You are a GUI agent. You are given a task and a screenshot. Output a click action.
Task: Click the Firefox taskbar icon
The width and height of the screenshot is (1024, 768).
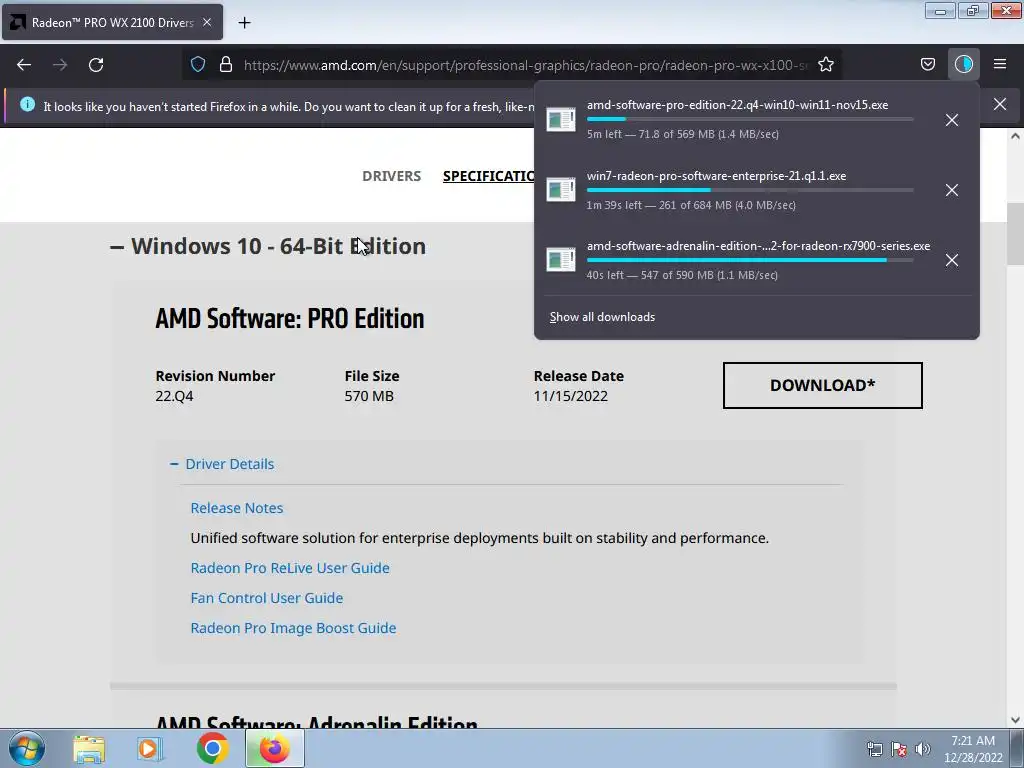coord(274,748)
